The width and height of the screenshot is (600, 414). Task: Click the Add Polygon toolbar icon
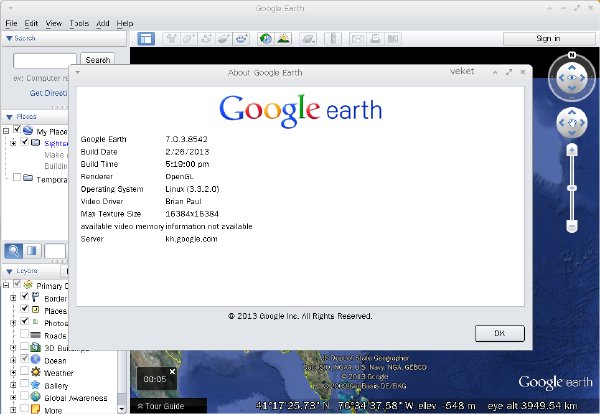pyautogui.click(x=189, y=39)
